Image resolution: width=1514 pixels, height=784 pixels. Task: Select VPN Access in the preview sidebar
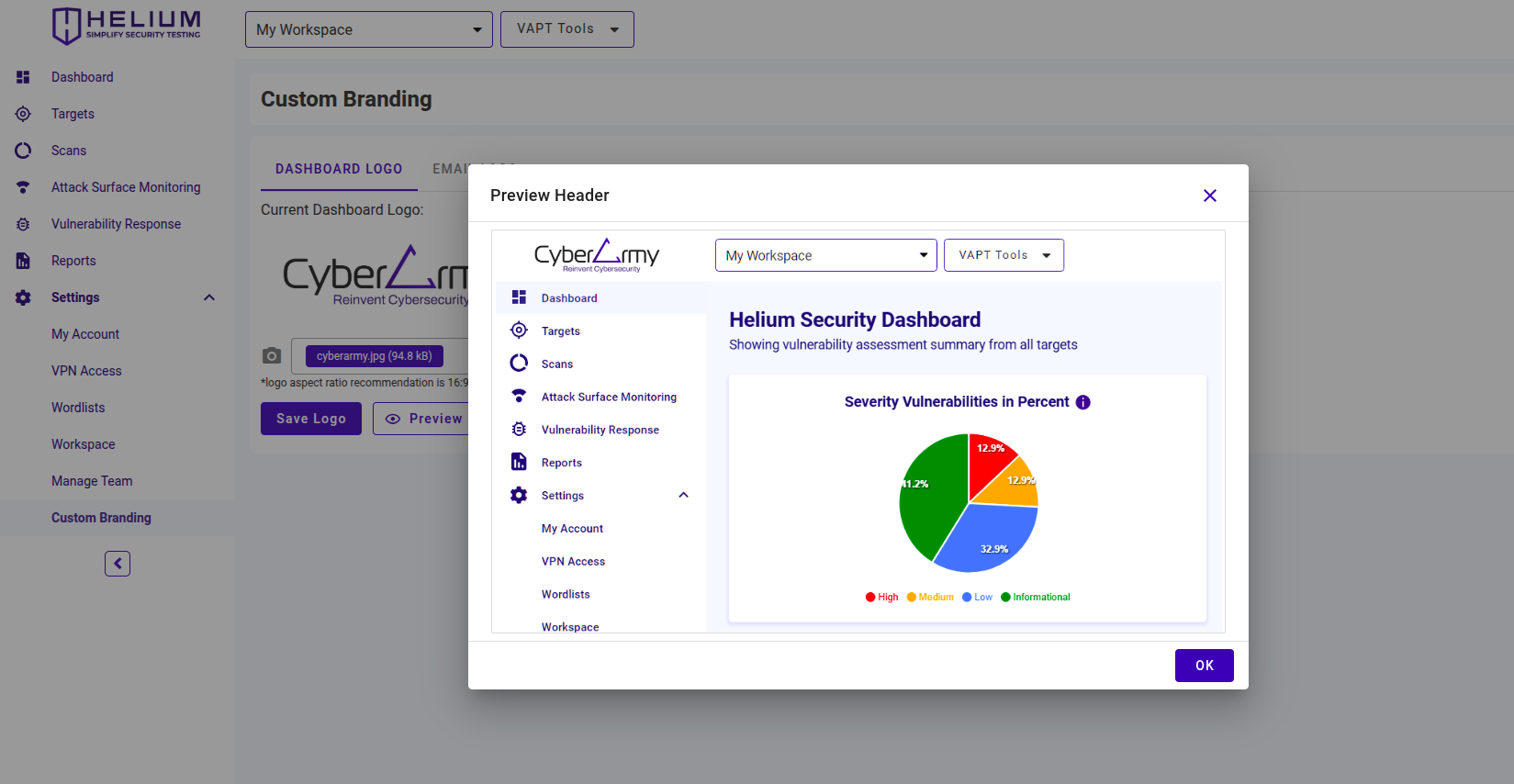pyautogui.click(x=573, y=562)
